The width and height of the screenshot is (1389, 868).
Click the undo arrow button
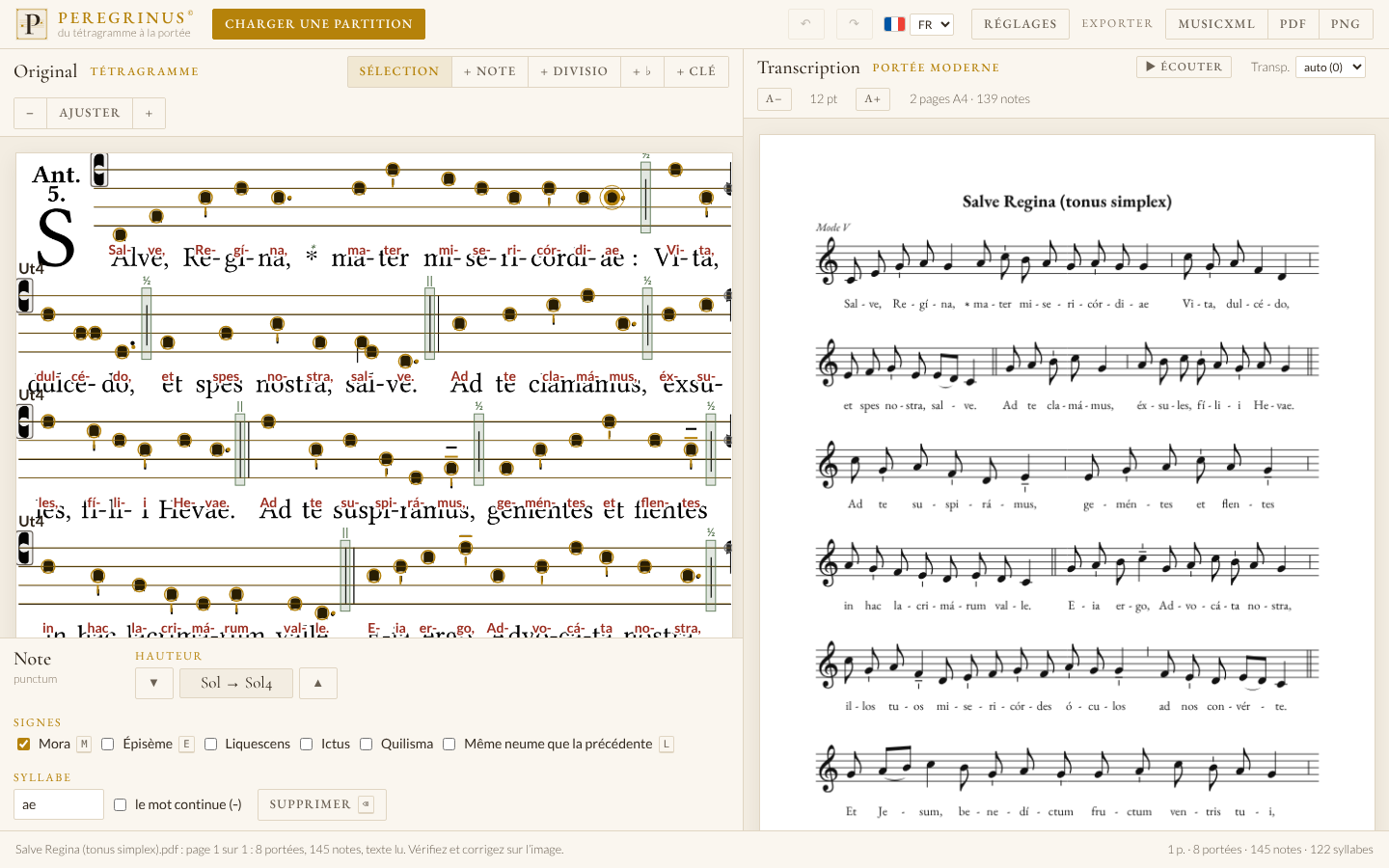pyautogui.click(x=806, y=24)
